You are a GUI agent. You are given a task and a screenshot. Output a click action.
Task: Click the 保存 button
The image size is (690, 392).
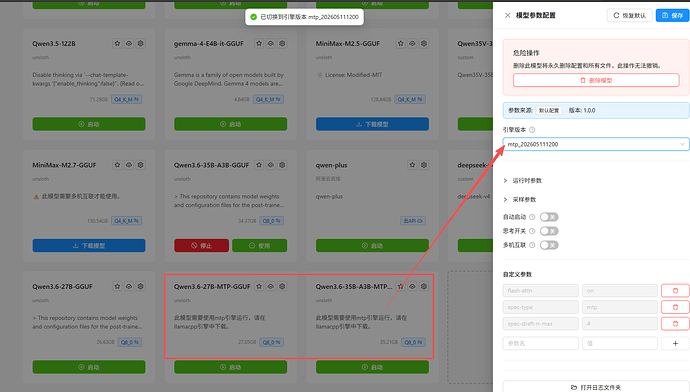[672, 15]
